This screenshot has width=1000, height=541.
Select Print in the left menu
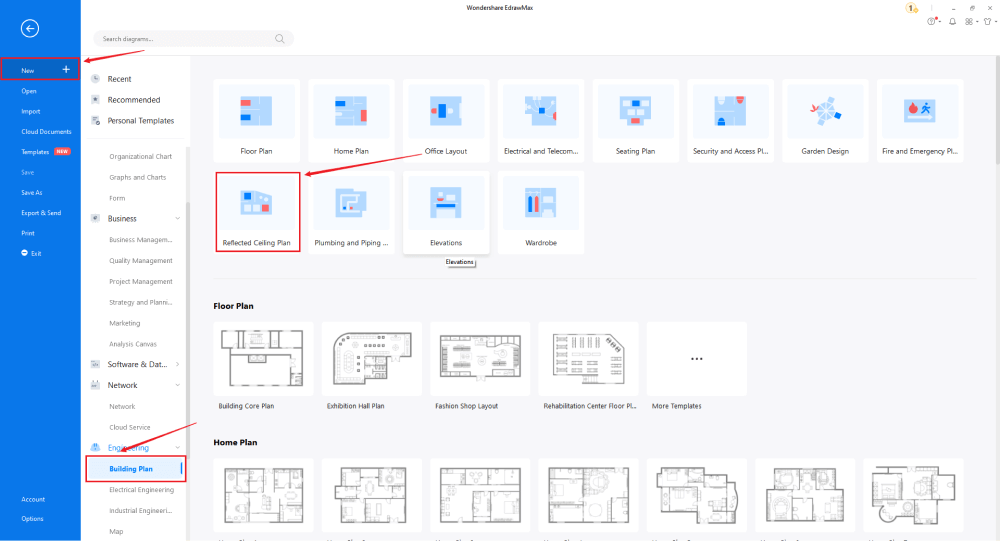28,233
